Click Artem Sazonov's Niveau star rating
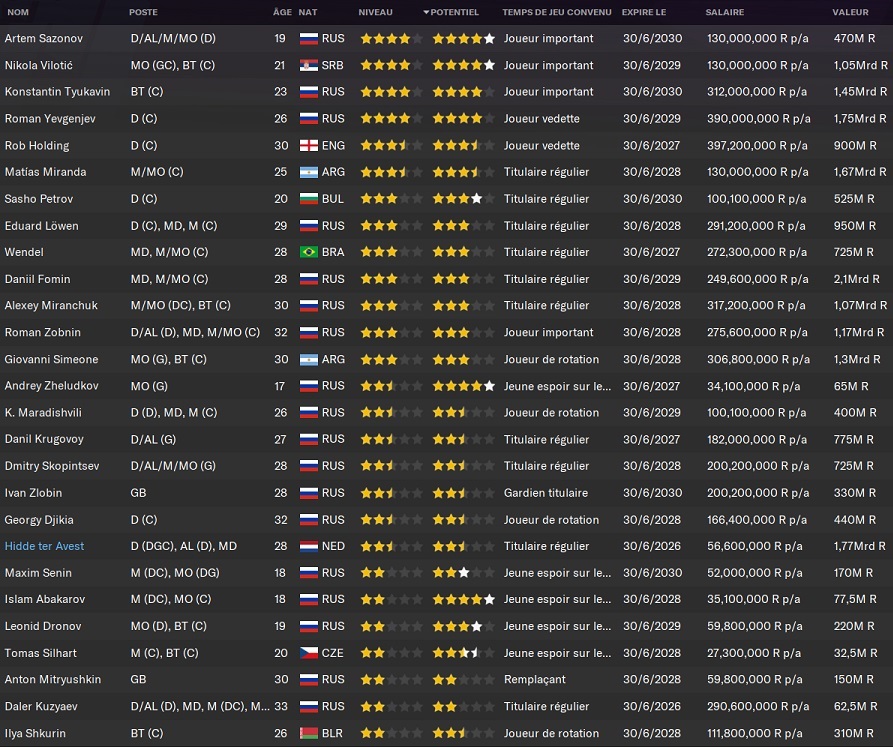The image size is (893, 747). tap(385, 39)
